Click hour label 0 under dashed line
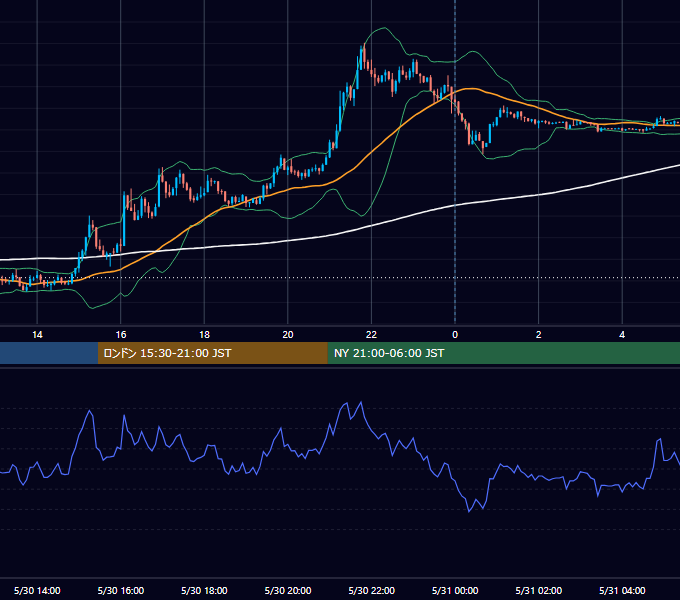The height and width of the screenshot is (600, 680). (455, 335)
